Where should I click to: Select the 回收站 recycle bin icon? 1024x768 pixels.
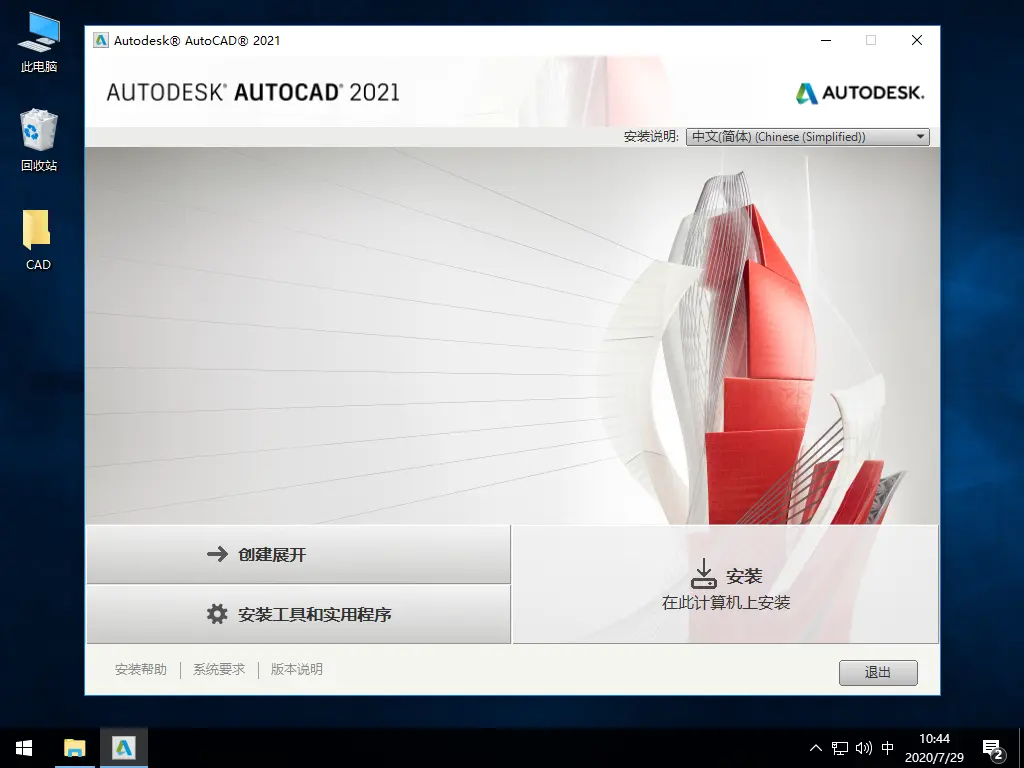(x=39, y=141)
